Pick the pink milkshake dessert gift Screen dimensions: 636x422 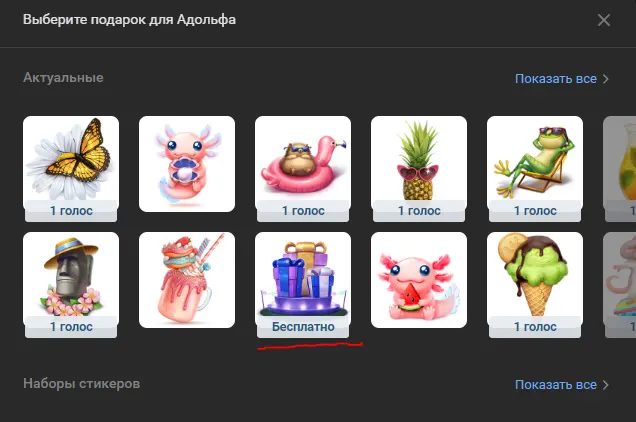click(187, 280)
